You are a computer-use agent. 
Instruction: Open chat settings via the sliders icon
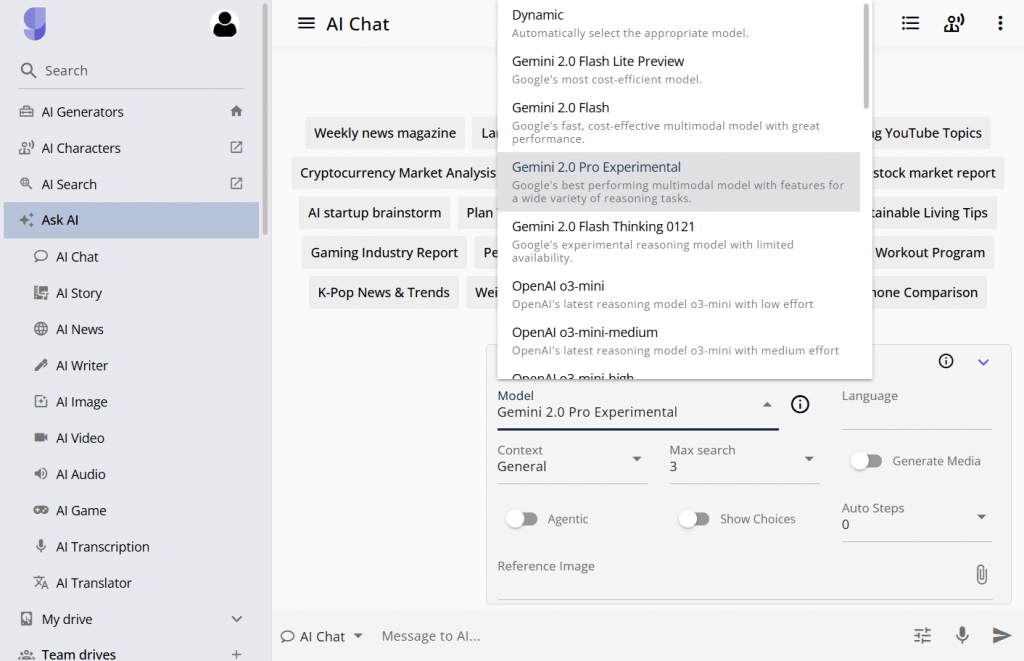pos(922,635)
